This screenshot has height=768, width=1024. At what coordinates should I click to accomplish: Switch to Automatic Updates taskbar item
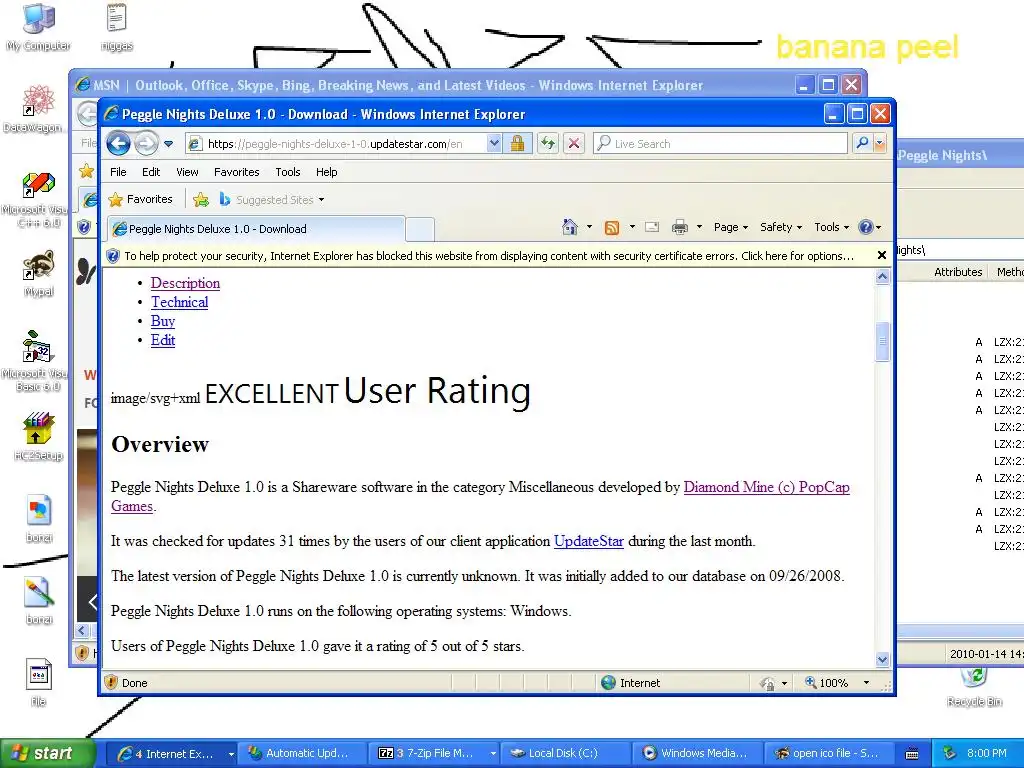click(302, 754)
